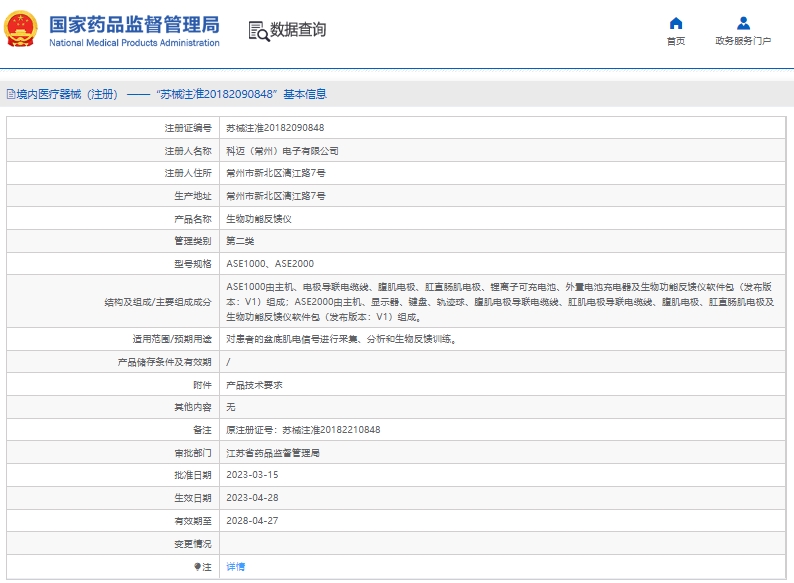794x583 pixels.
Task: Click the 政务服务门户 label
Action: click(743, 41)
